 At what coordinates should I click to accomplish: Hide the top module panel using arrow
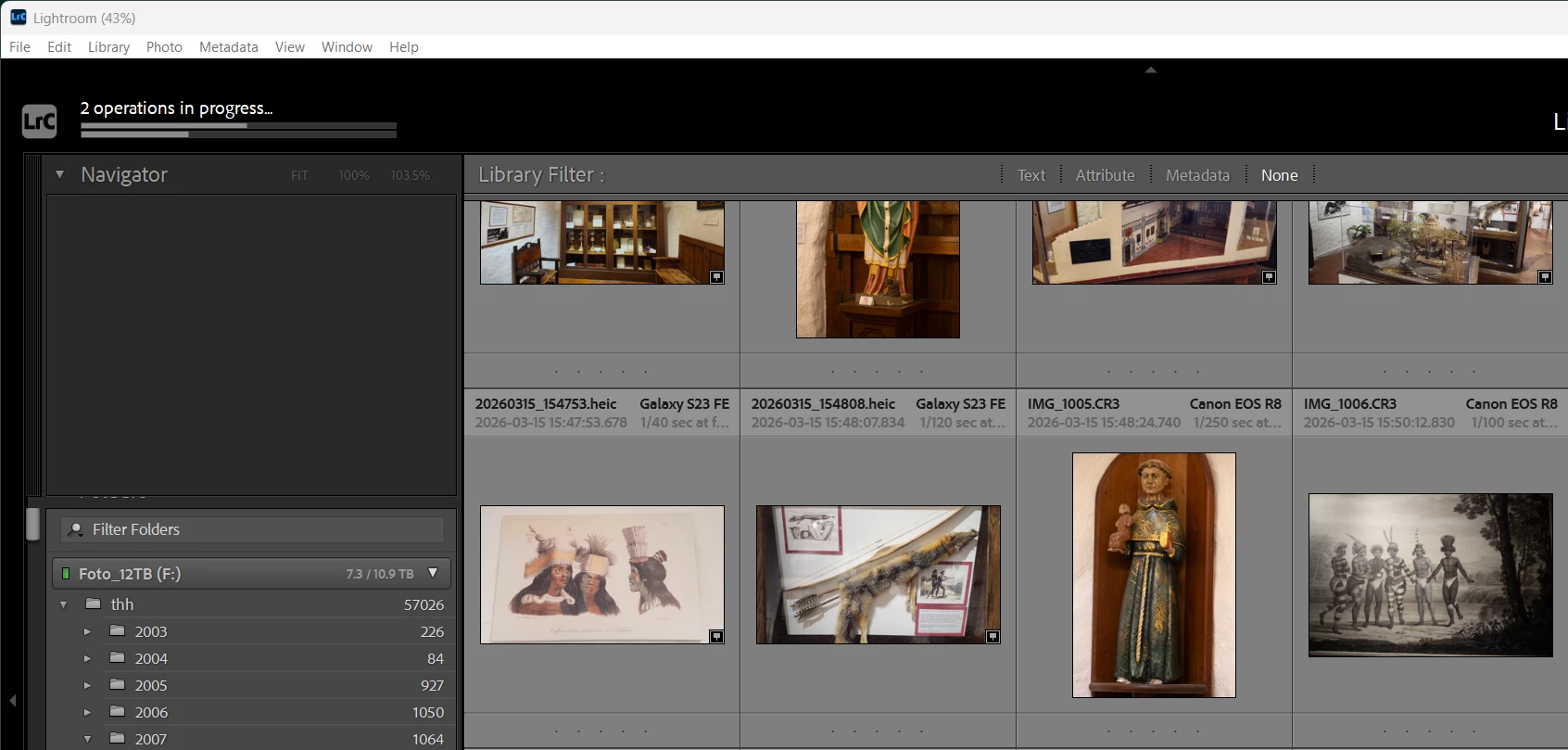tap(1150, 70)
